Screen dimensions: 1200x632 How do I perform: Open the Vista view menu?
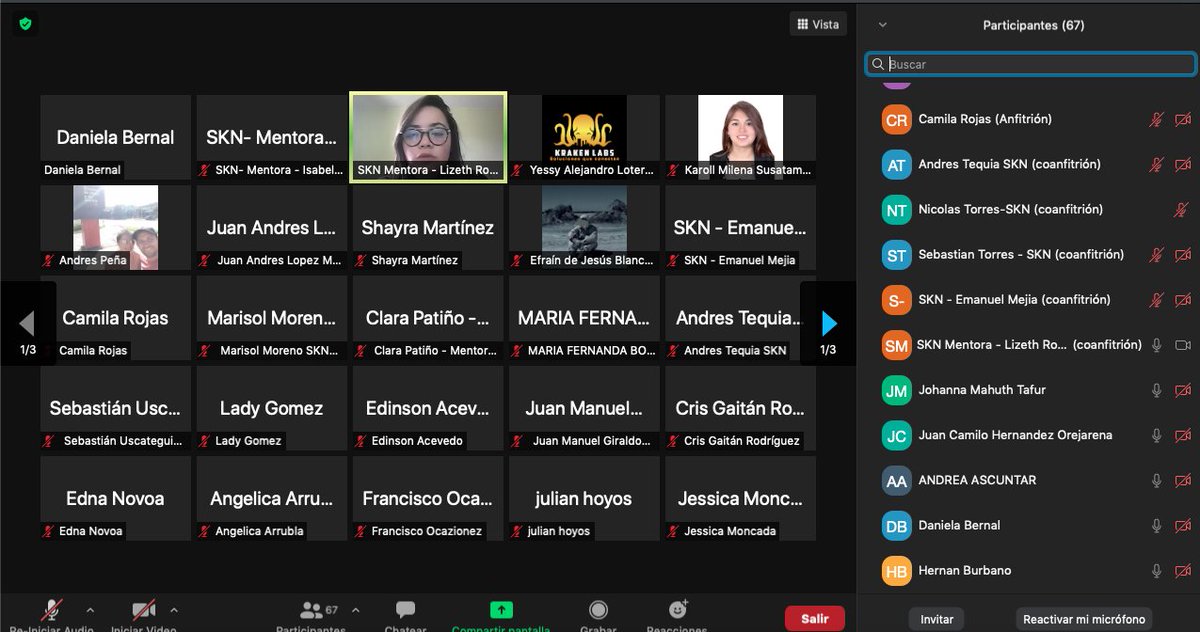817,23
